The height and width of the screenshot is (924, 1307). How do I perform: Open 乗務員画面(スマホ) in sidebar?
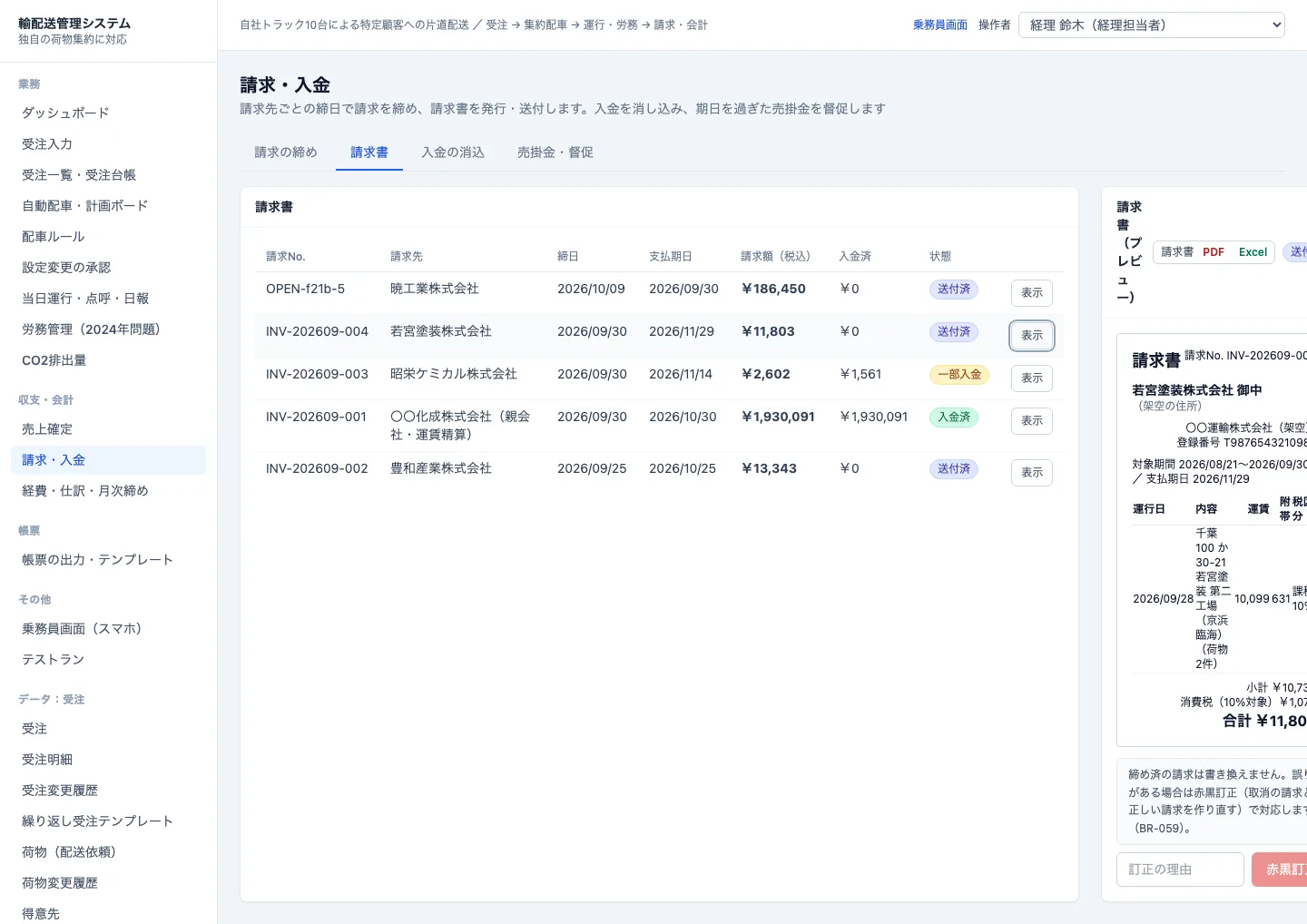point(109,628)
